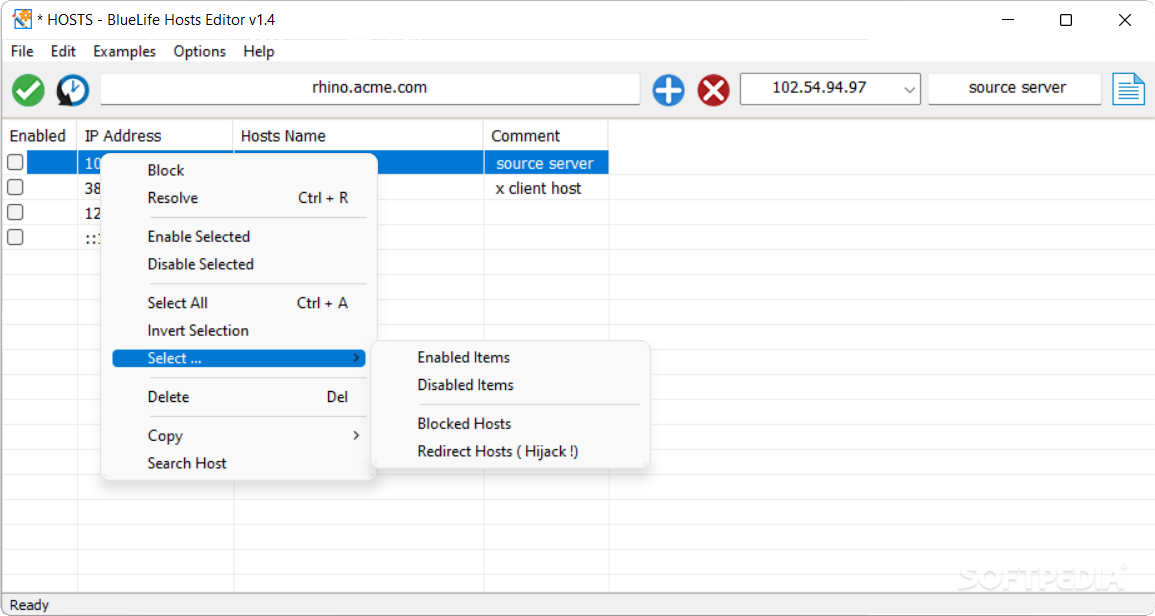Click the green checkmark Save icon
The image size is (1155, 616).
point(28,90)
